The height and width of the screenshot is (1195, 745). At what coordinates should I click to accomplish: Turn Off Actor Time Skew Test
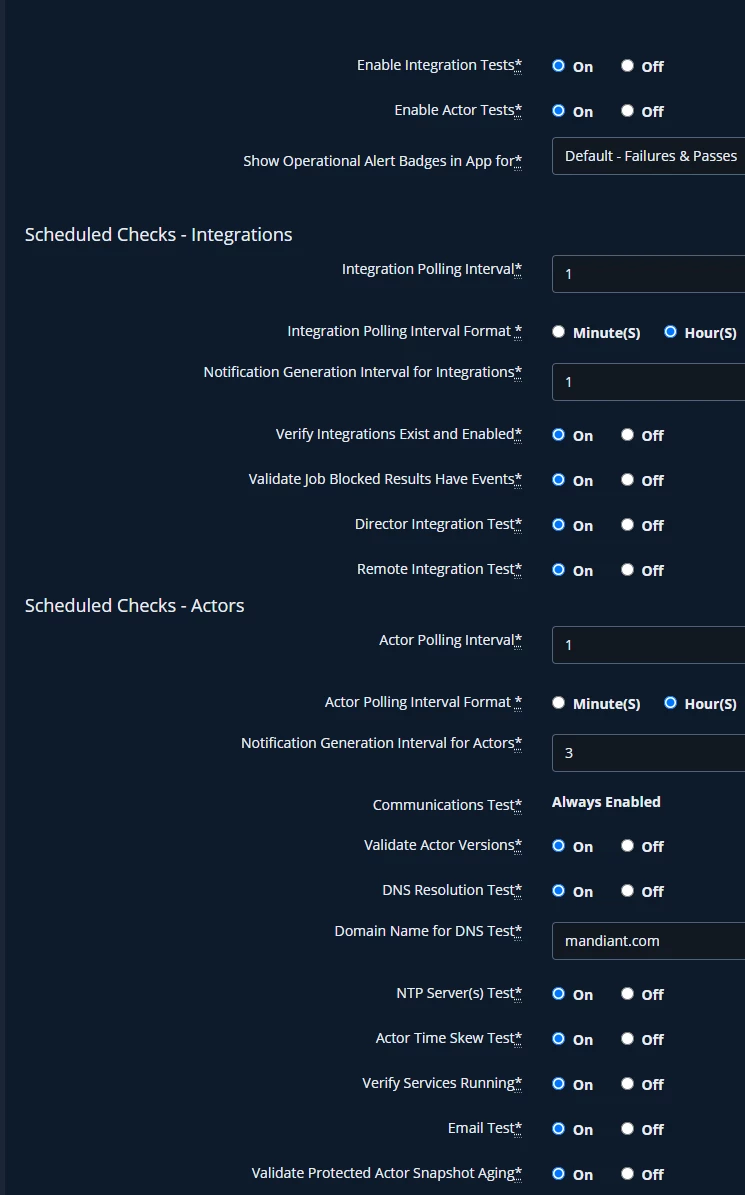pos(627,1039)
